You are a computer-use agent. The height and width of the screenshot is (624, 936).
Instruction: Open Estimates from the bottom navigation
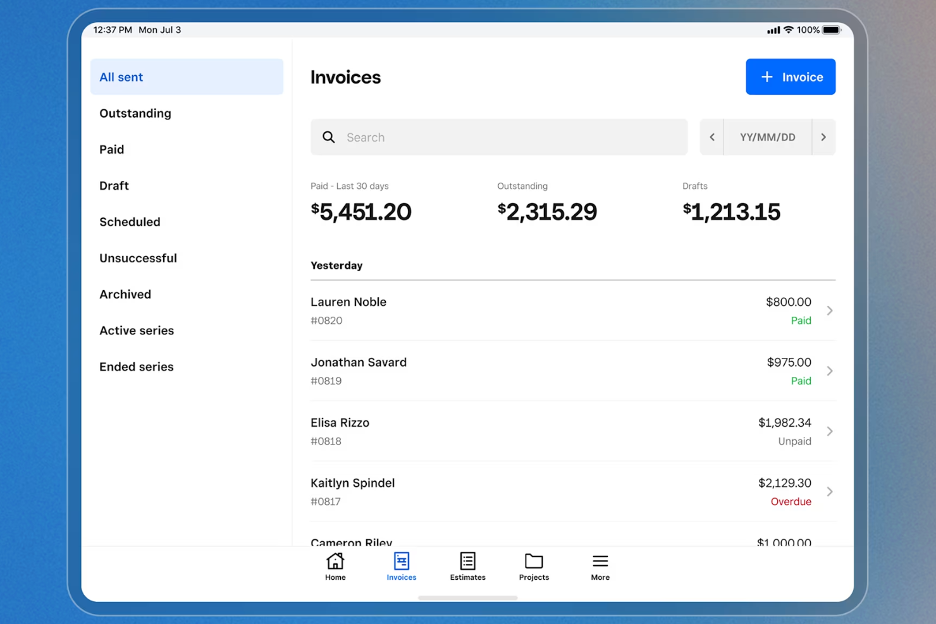coord(467,561)
